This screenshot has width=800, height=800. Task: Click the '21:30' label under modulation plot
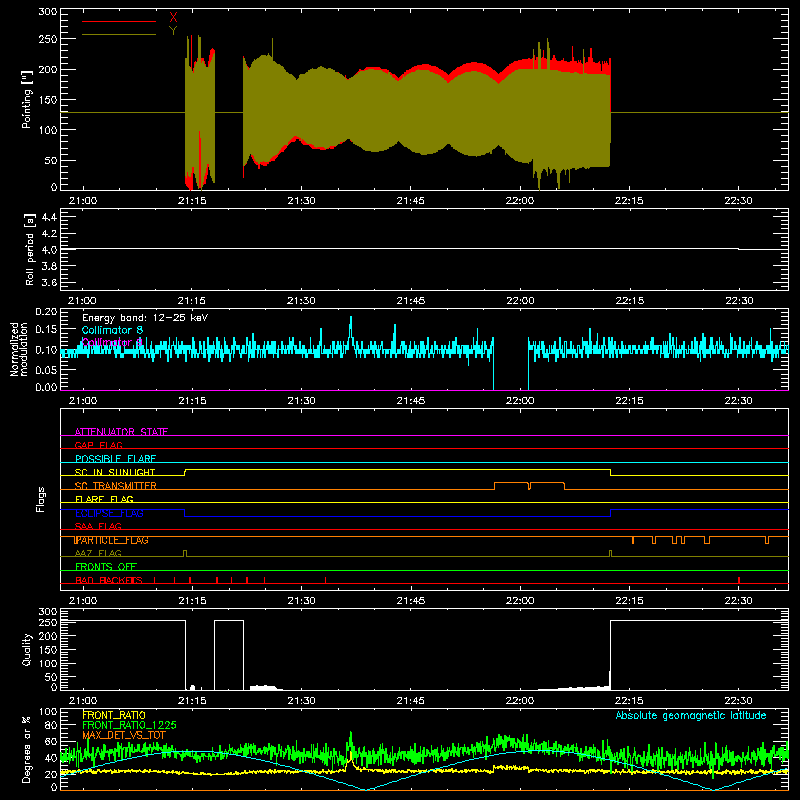click(x=301, y=401)
